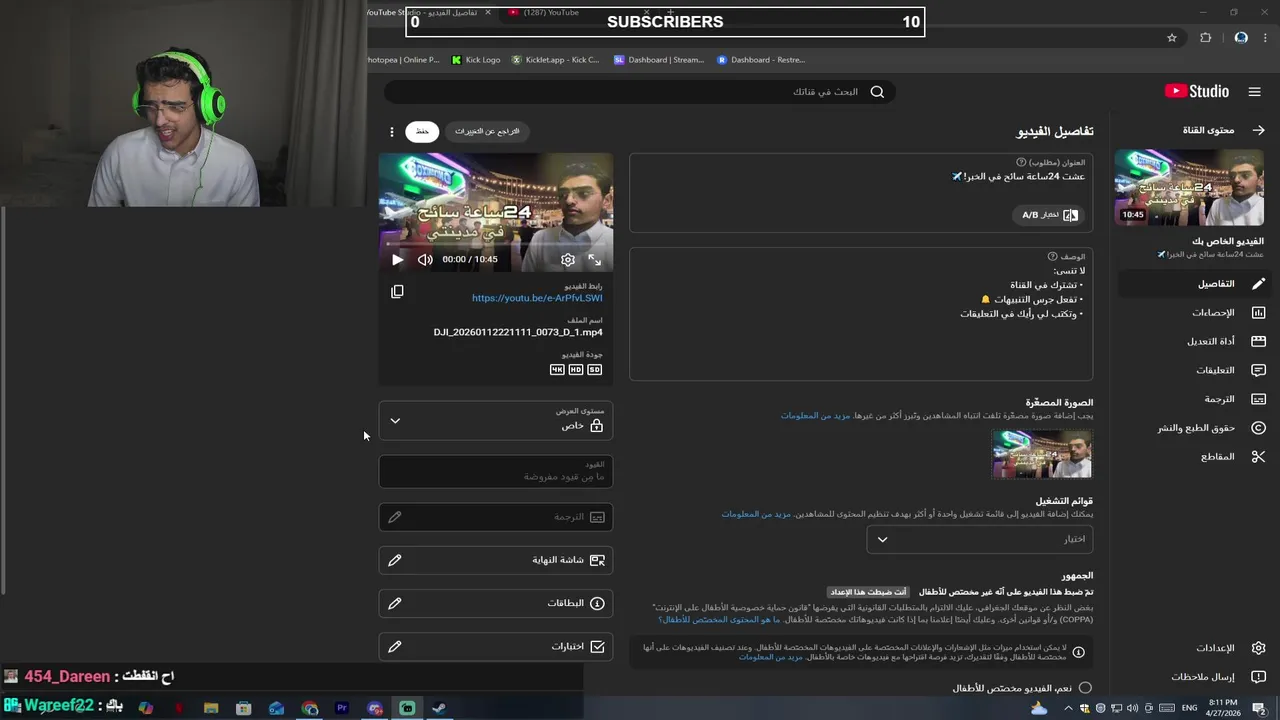Select 'Yes, made for kids' radio
Viewport: 1280px width, 720px height.
[1085, 688]
